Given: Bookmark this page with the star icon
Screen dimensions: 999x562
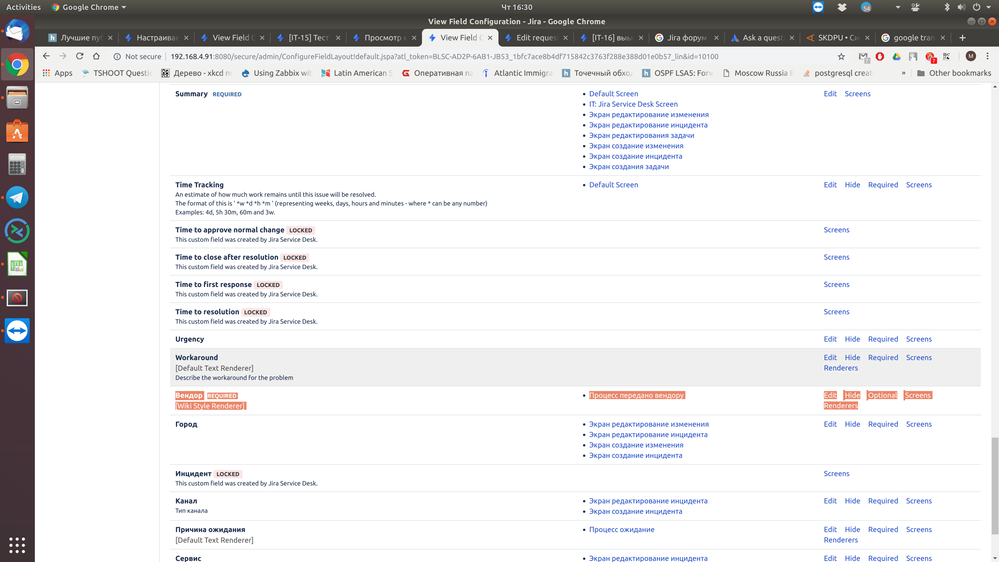Looking at the screenshot, I should pos(841,56).
